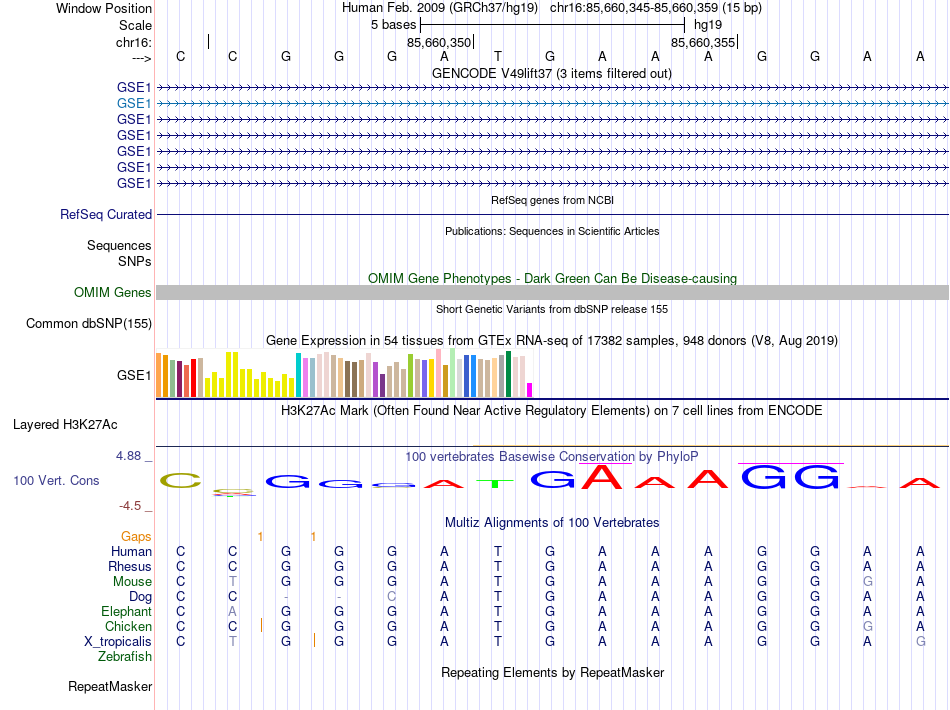This screenshot has width=950, height=710.
Task: Open 'Publications: Sequences in Scientific Articles' track title
Action: click(x=552, y=231)
